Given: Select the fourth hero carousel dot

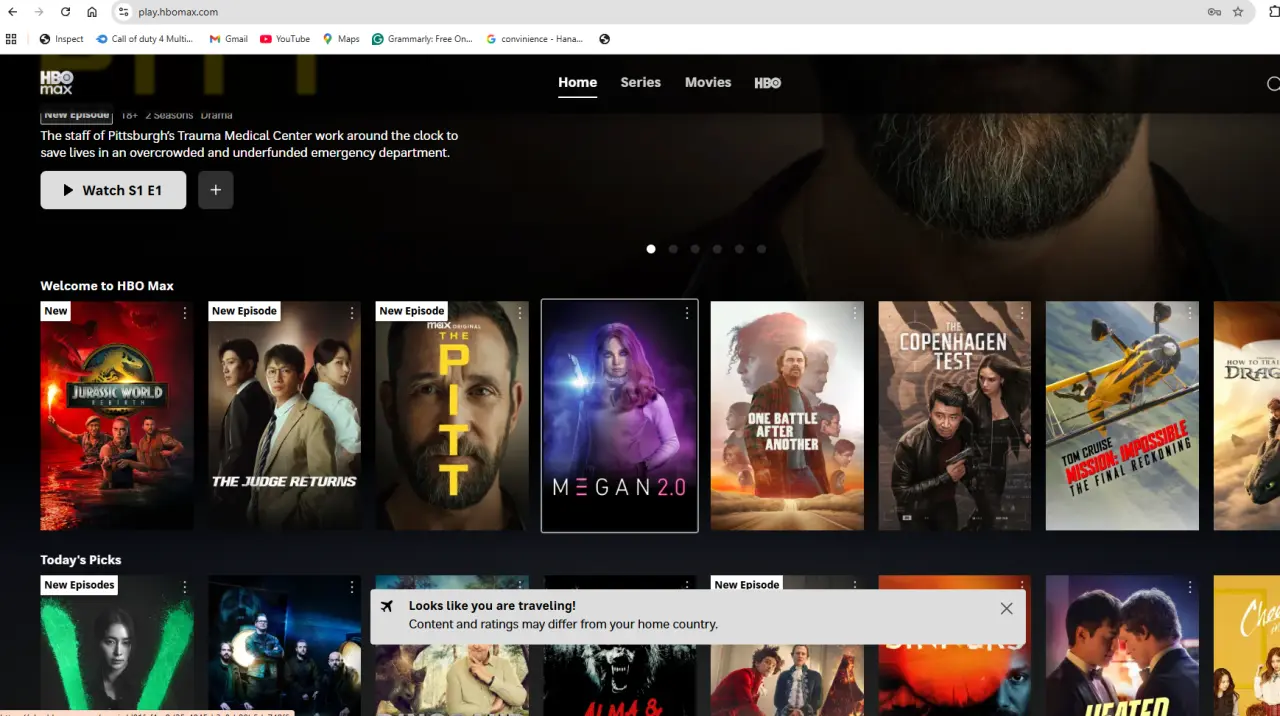Looking at the screenshot, I should click(717, 249).
